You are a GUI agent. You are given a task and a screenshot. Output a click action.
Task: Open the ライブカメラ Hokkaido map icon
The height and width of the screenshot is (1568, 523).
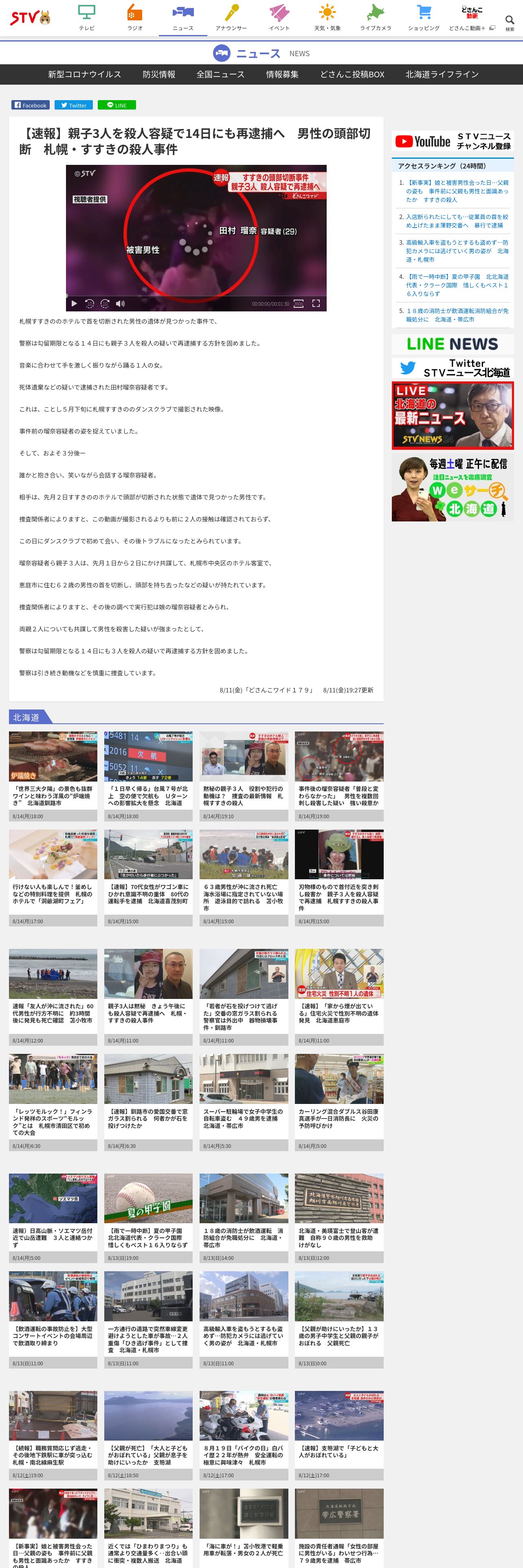376,12
